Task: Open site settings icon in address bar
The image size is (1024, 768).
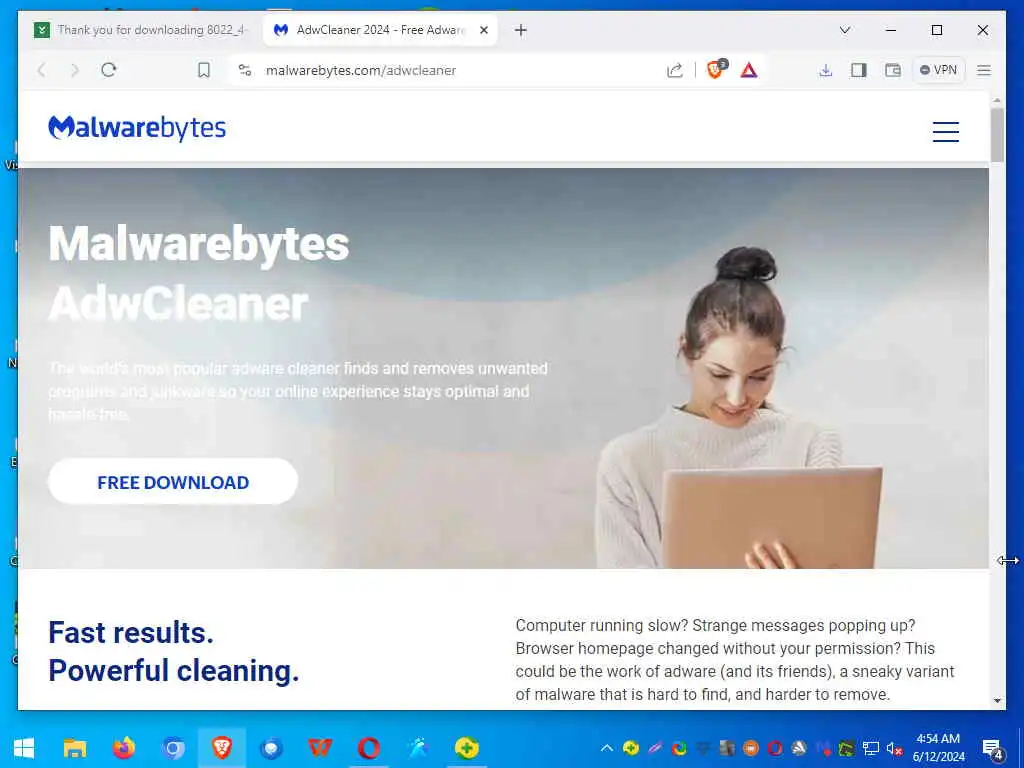Action: click(245, 70)
